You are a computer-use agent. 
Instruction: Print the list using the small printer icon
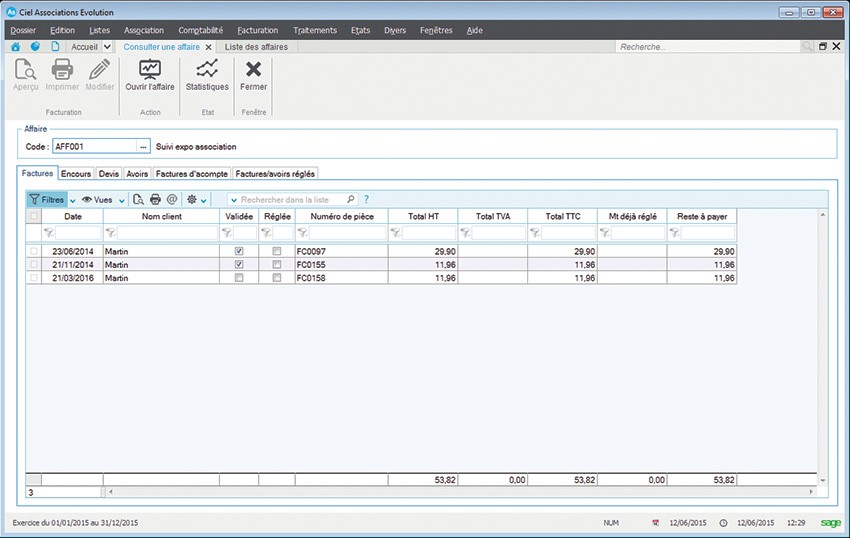tap(155, 200)
